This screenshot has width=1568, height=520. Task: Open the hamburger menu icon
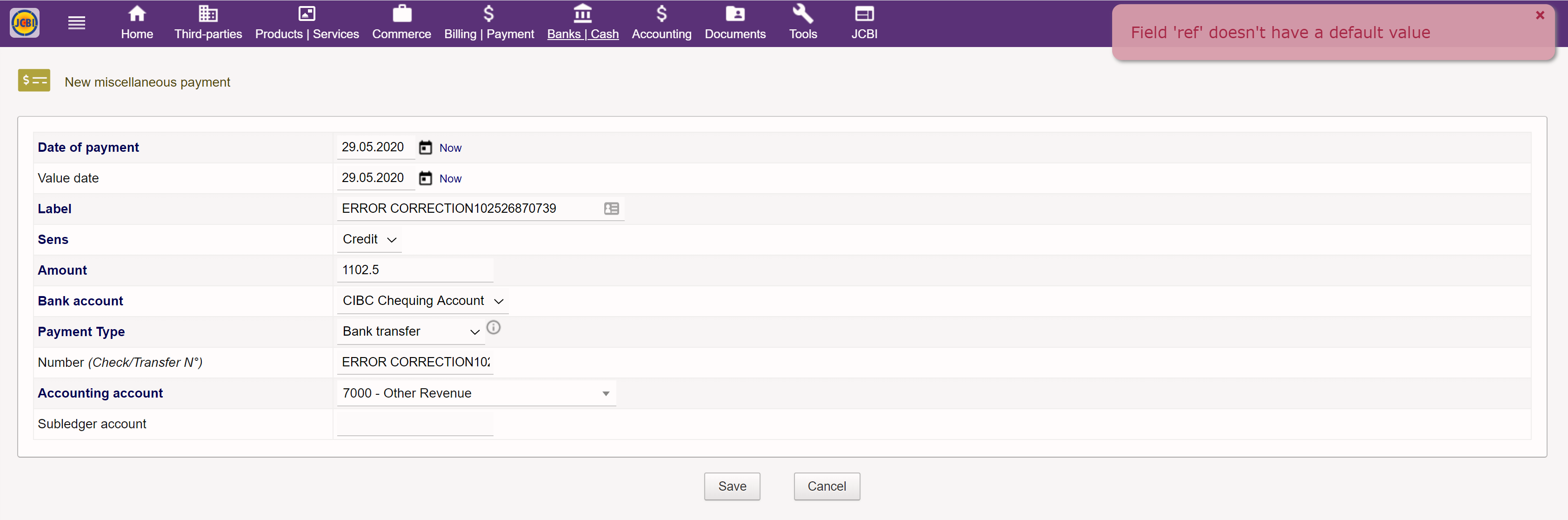[76, 23]
